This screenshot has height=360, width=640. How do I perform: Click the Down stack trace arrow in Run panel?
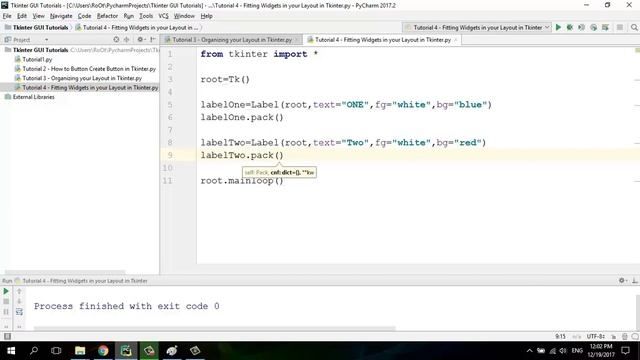(19, 301)
